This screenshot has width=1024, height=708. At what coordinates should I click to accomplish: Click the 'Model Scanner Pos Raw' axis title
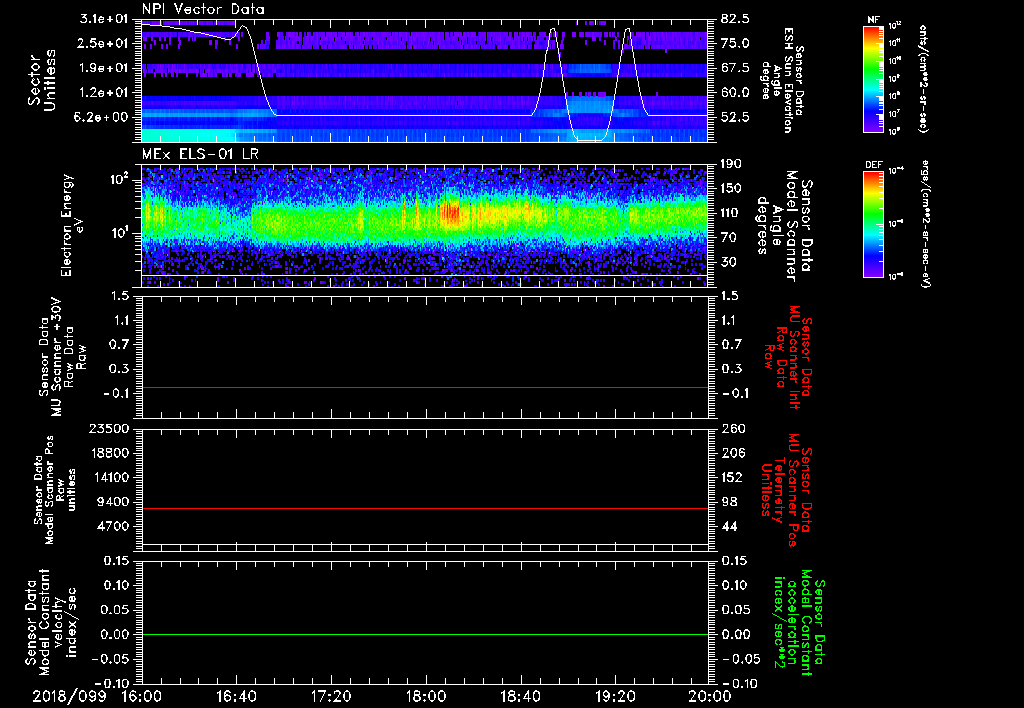(55, 490)
